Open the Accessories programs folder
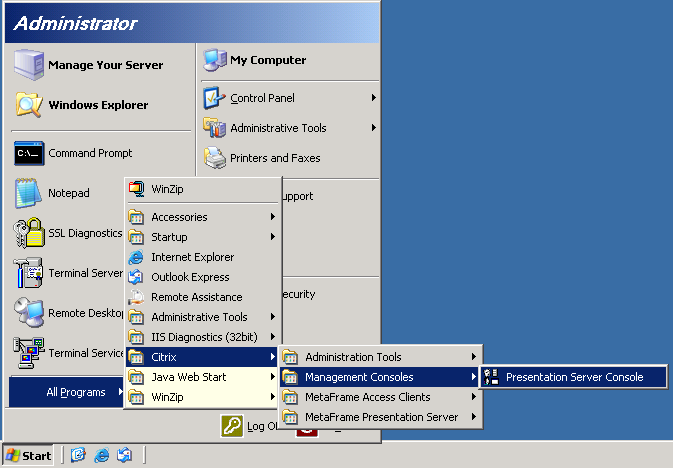This screenshot has width=673, height=468. (x=201, y=217)
